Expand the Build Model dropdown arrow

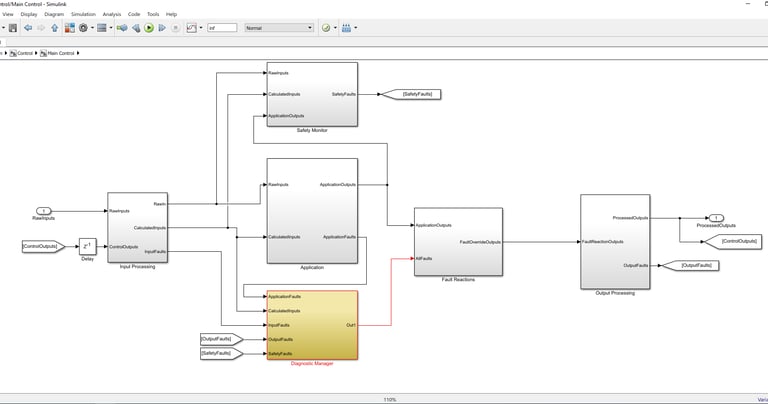point(356,28)
